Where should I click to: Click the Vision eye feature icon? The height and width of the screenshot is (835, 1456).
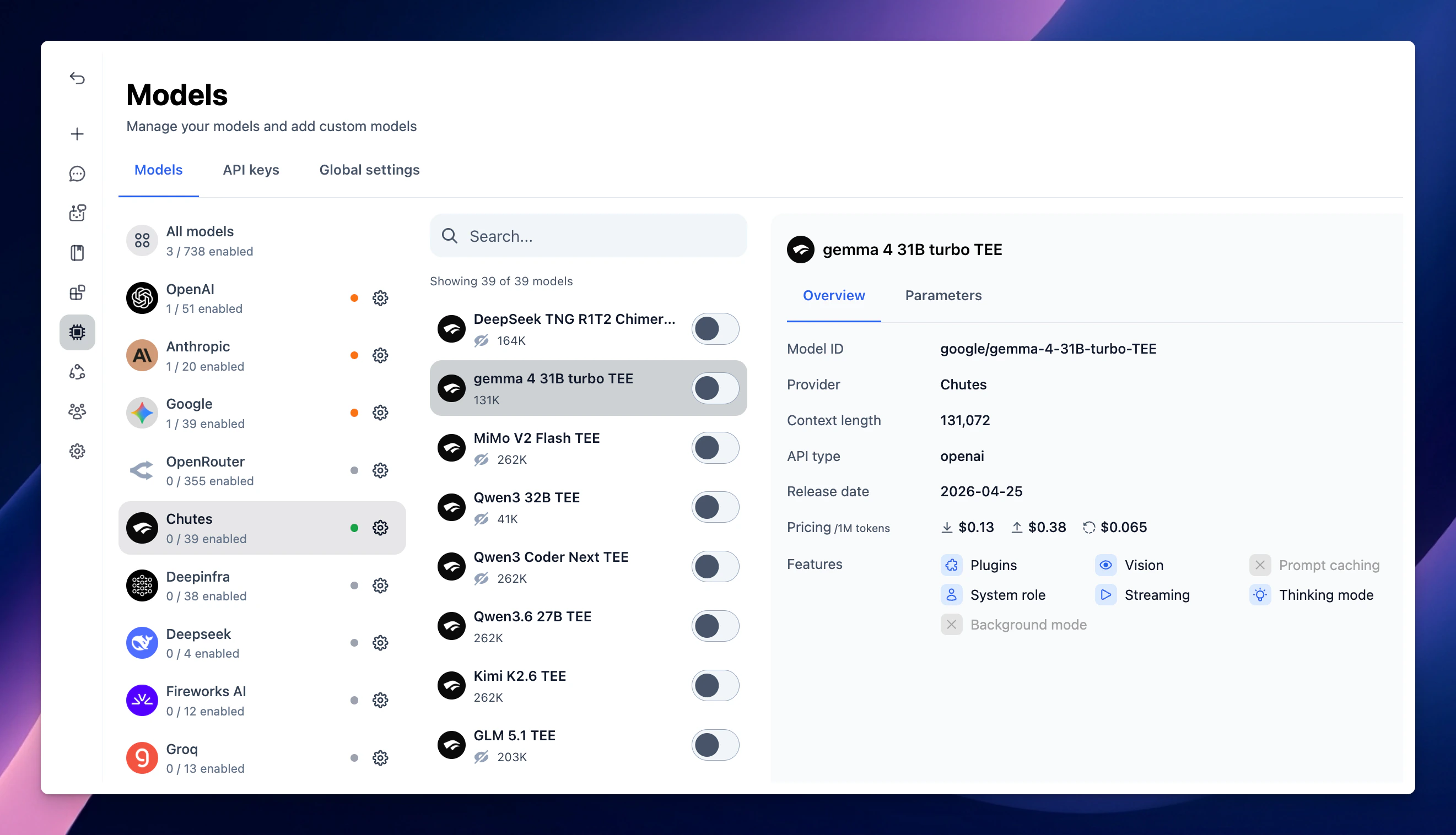click(x=1106, y=565)
